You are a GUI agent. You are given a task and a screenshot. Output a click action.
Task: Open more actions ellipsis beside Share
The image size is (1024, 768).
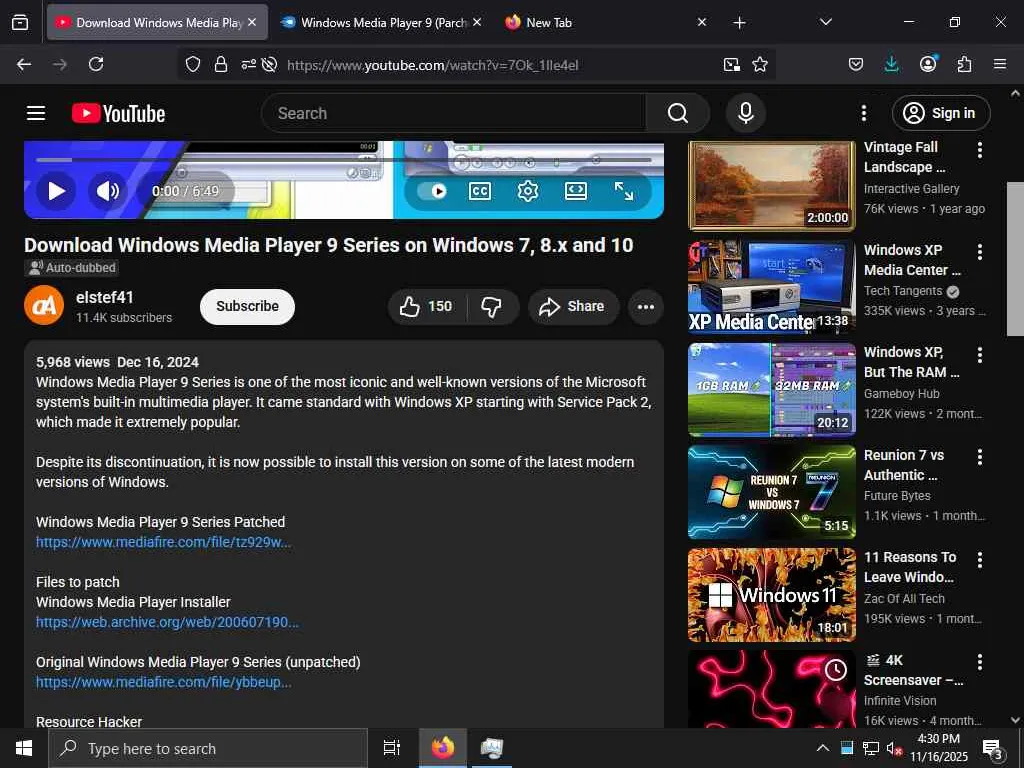tap(645, 306)
